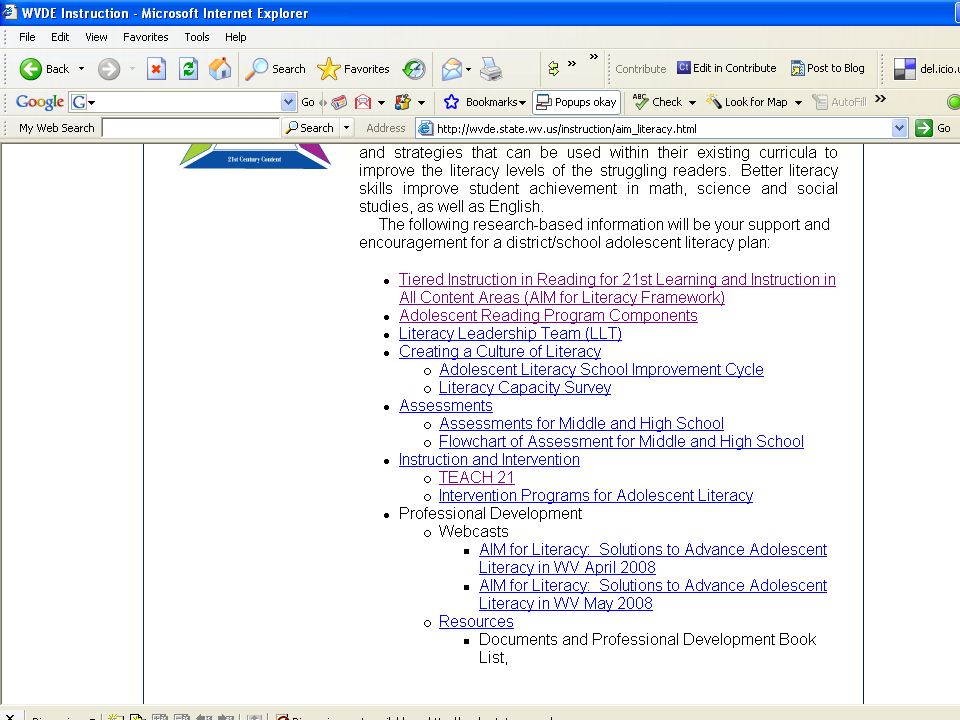Open the Favorites star button

click(x=353, y=69)
